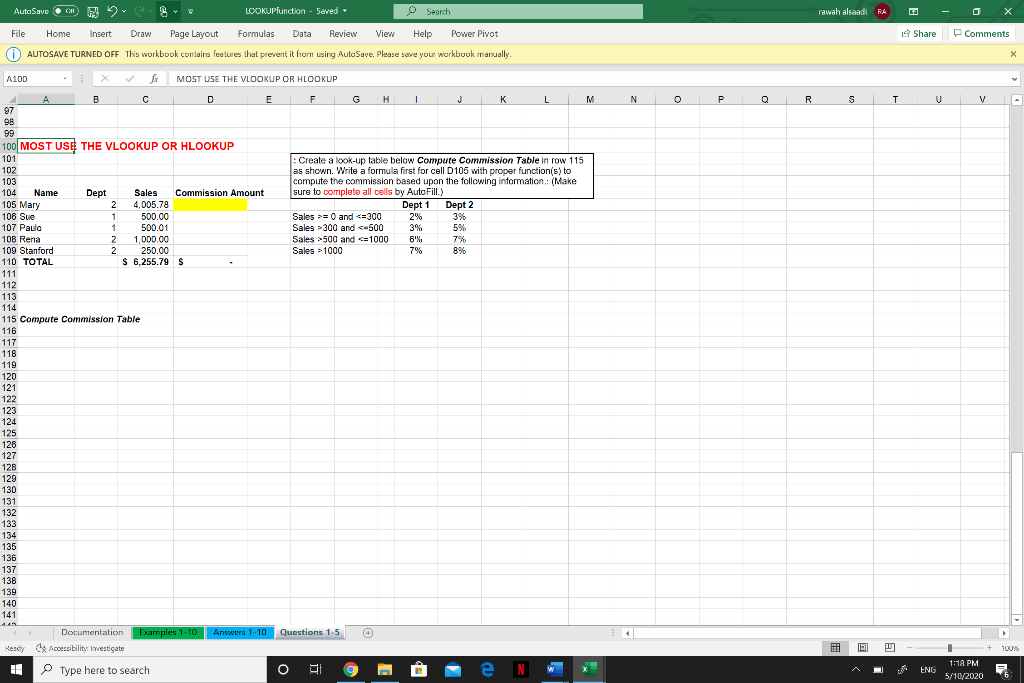Open the Documentation sheet tab
This screenshot has width=1024, height=683.
(x=92, y=632)
